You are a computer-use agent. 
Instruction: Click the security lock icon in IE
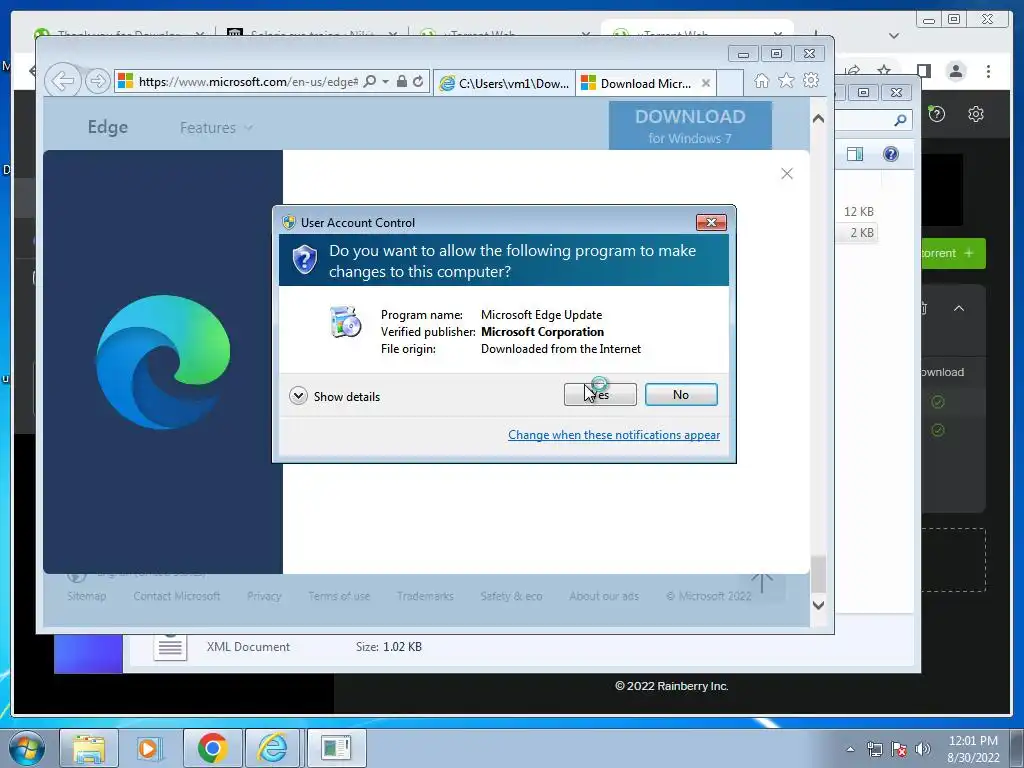point(402,82)
